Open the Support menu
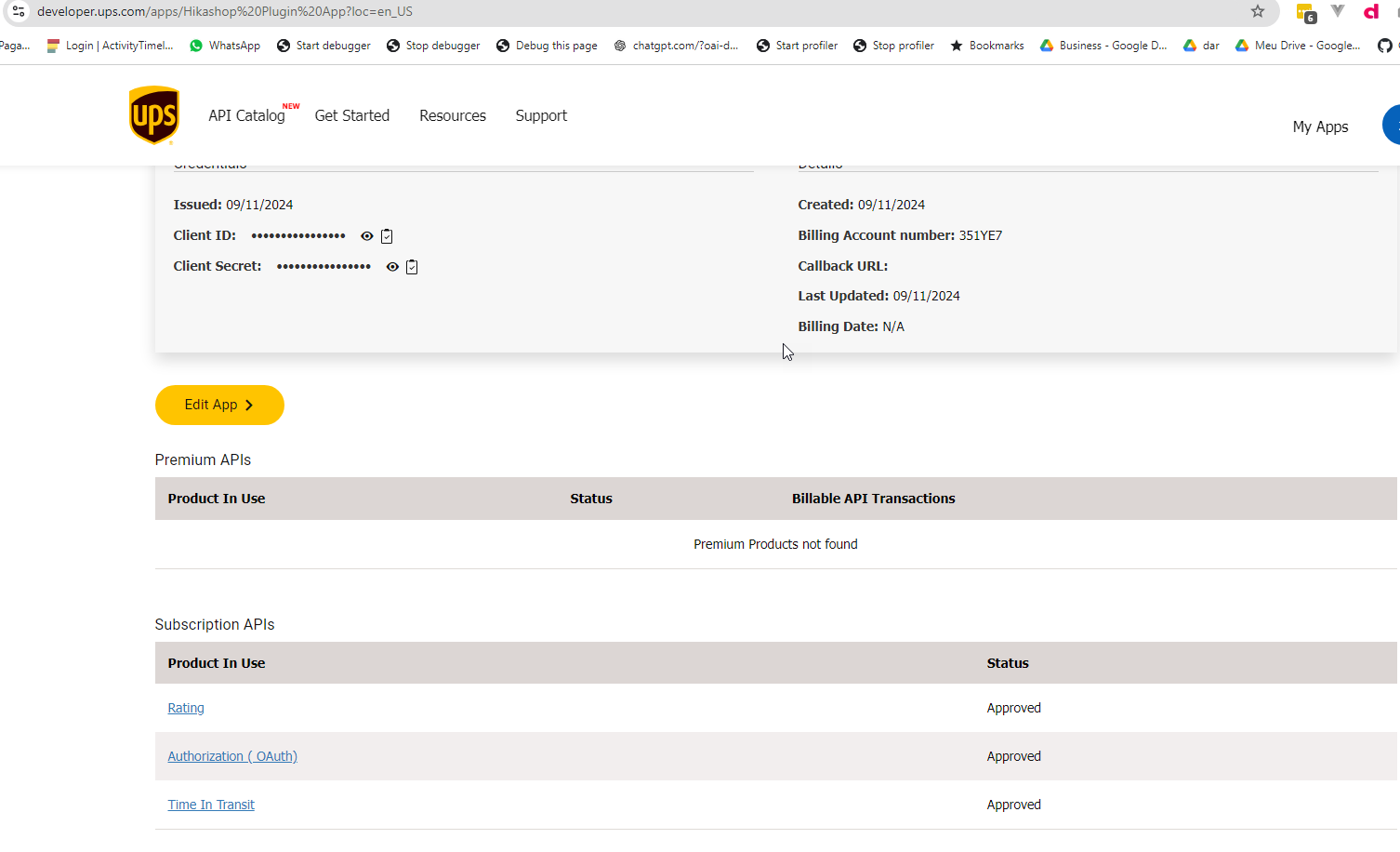1400x852 pixels. click(541, 115)
